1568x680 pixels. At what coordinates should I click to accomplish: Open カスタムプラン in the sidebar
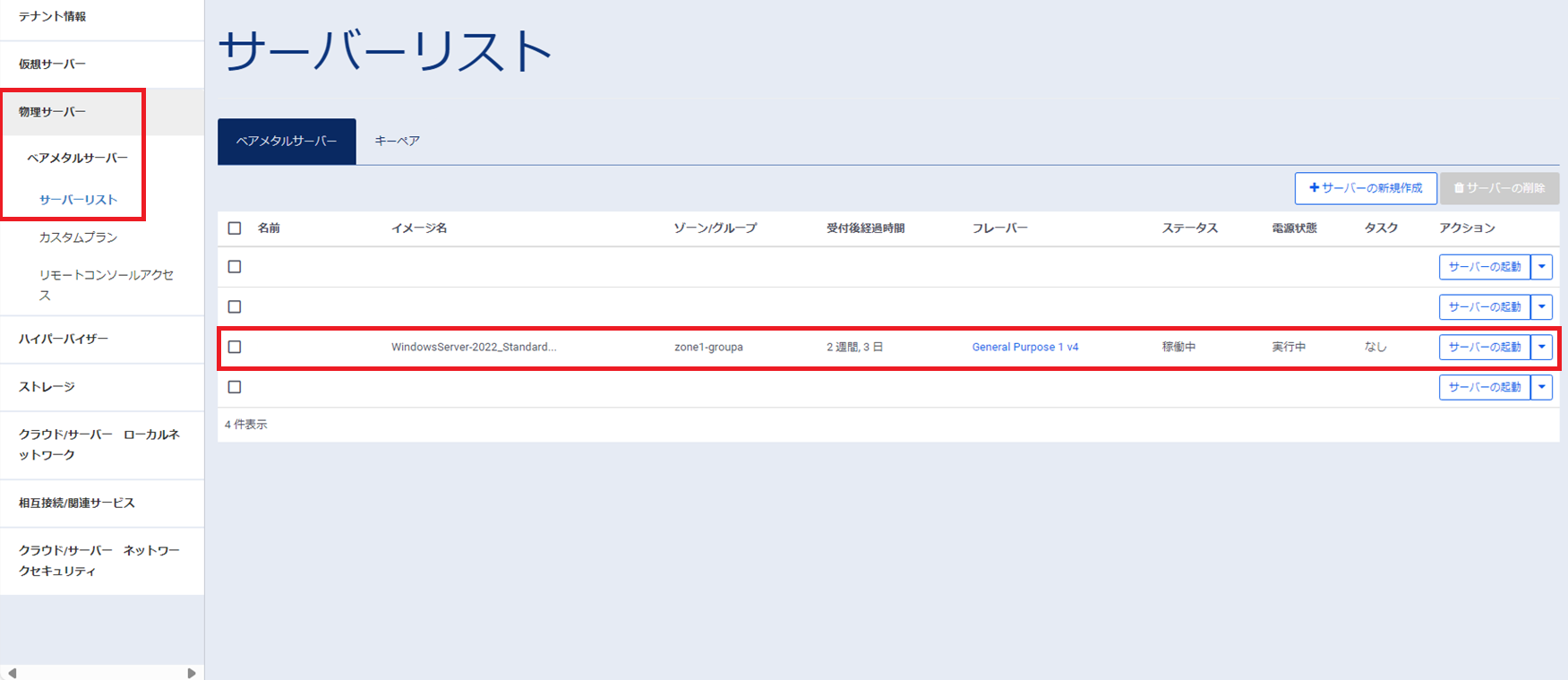[79, 237]
